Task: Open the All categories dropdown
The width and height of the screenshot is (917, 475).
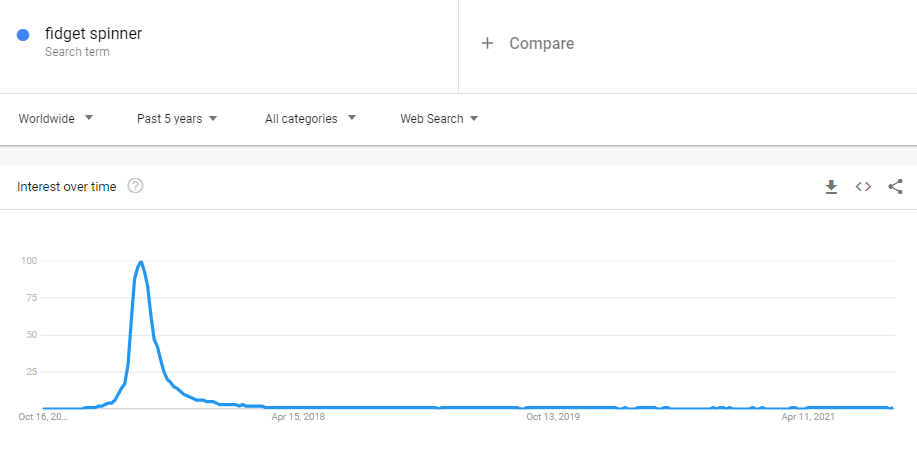Action: coord(310,119)
